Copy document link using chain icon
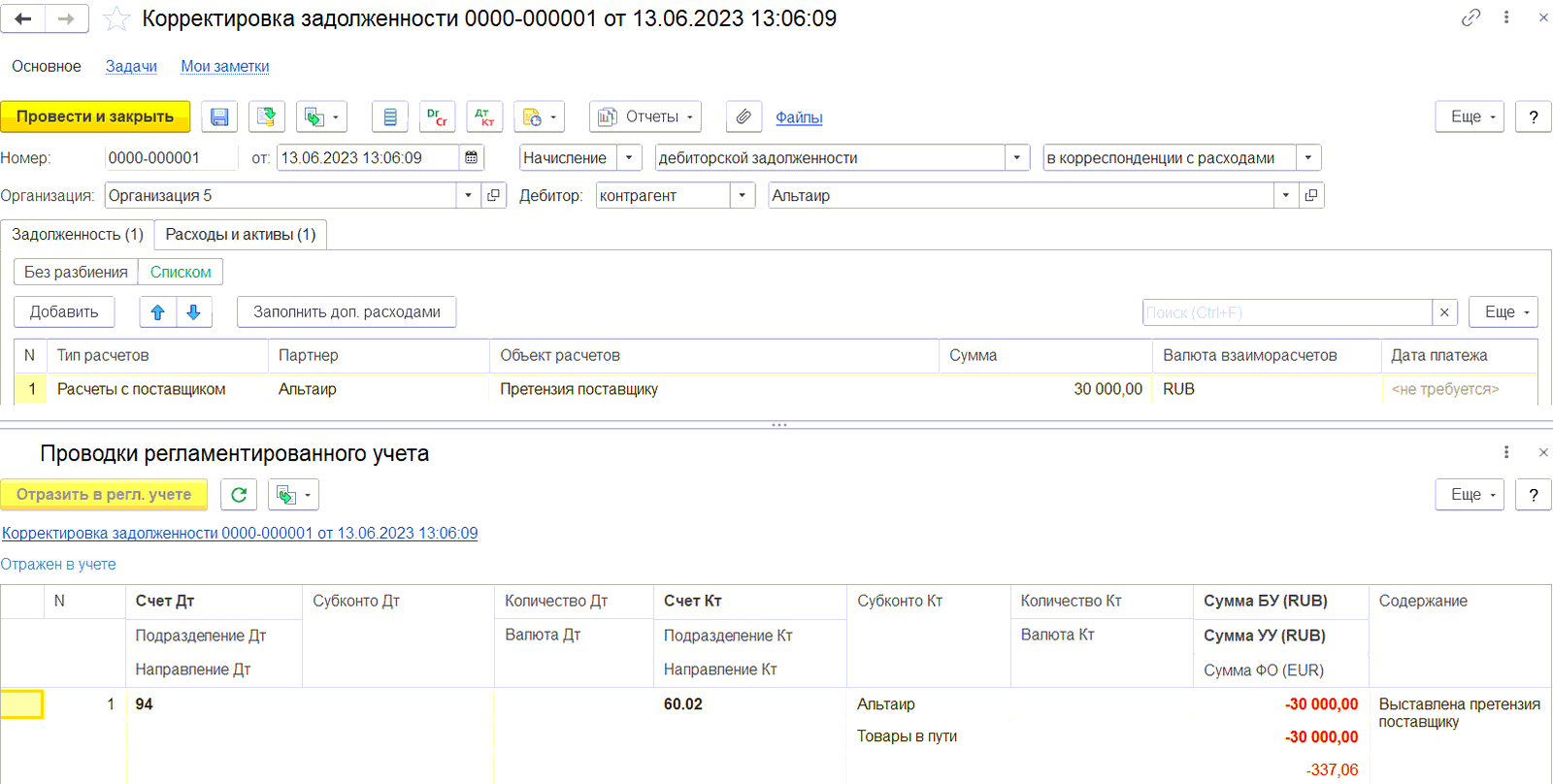 pos(1471,17)
